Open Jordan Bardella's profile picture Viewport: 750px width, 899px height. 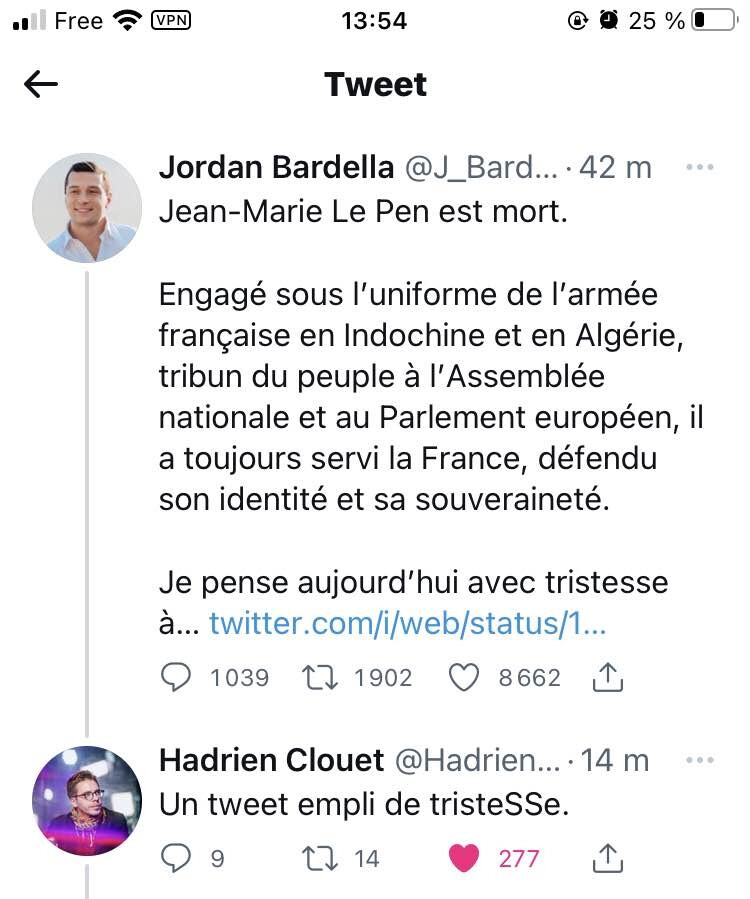(x=87, y=208)
